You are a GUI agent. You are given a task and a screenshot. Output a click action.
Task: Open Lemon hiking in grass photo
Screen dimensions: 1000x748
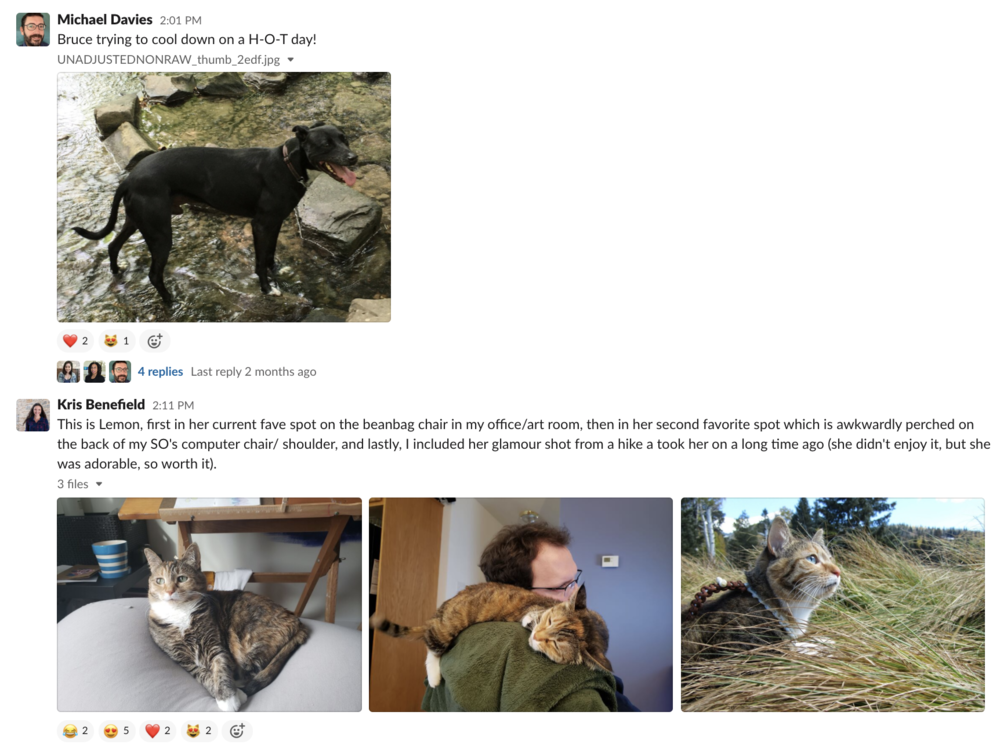[833, 605]
